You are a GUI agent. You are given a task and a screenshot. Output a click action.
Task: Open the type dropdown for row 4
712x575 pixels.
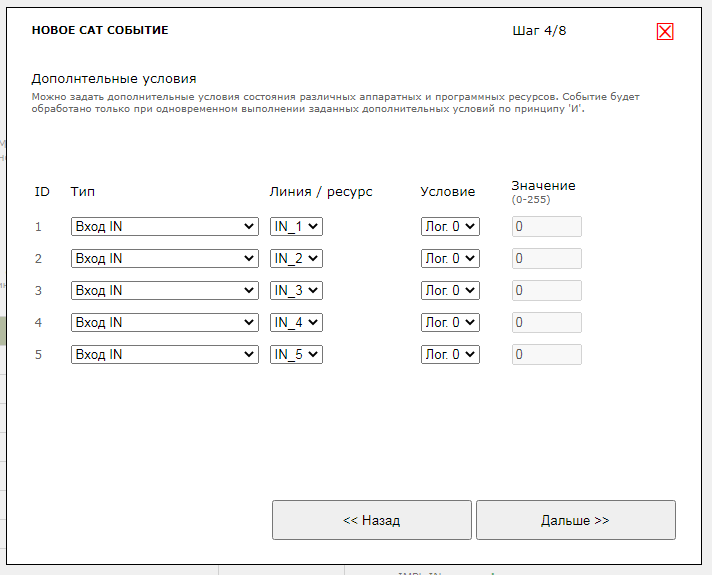pos(164,323)
